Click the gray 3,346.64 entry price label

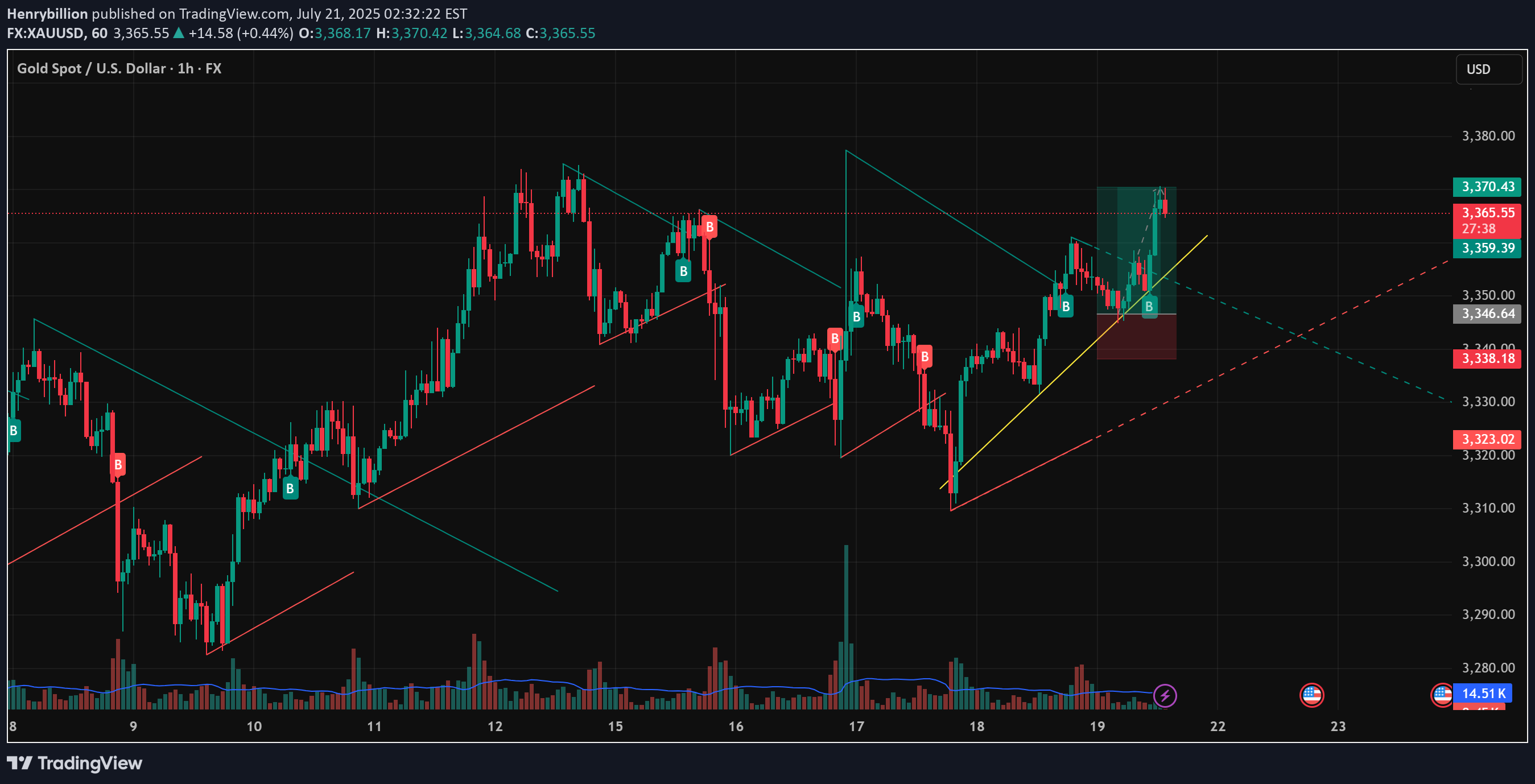click(x=1487, y=313)
